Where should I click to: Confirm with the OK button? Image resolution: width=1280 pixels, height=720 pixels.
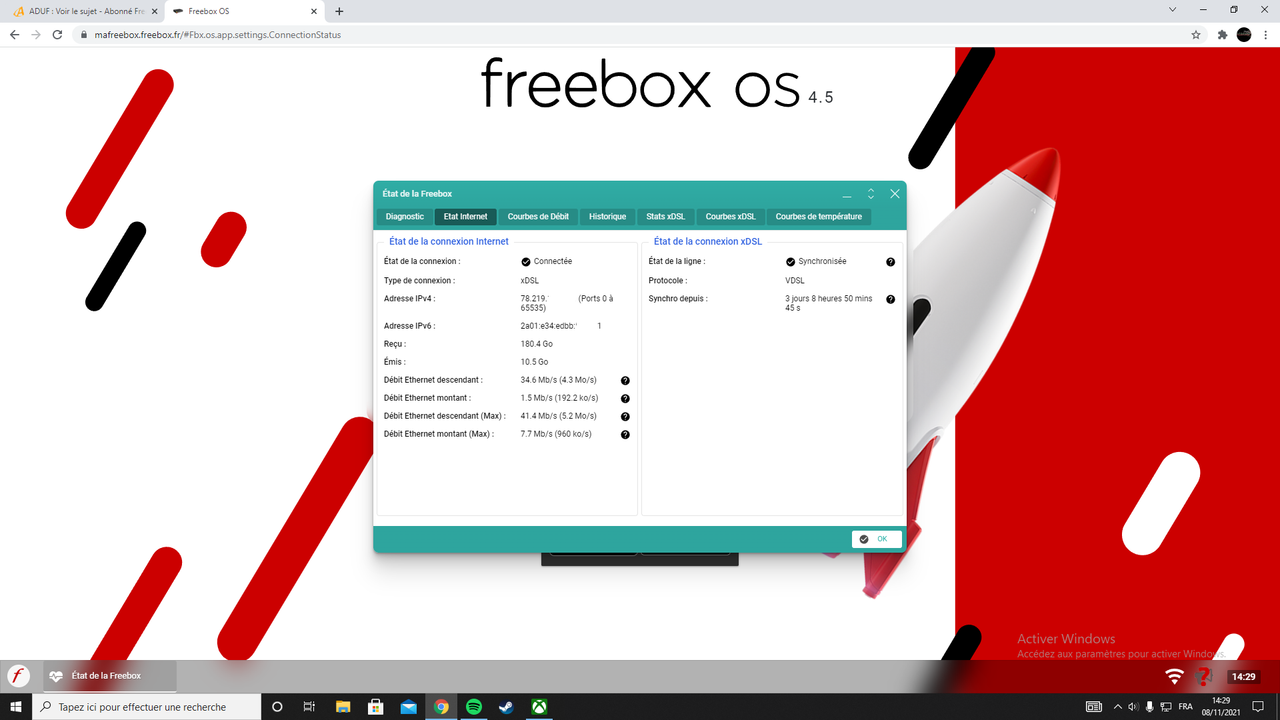coord(877,539)
